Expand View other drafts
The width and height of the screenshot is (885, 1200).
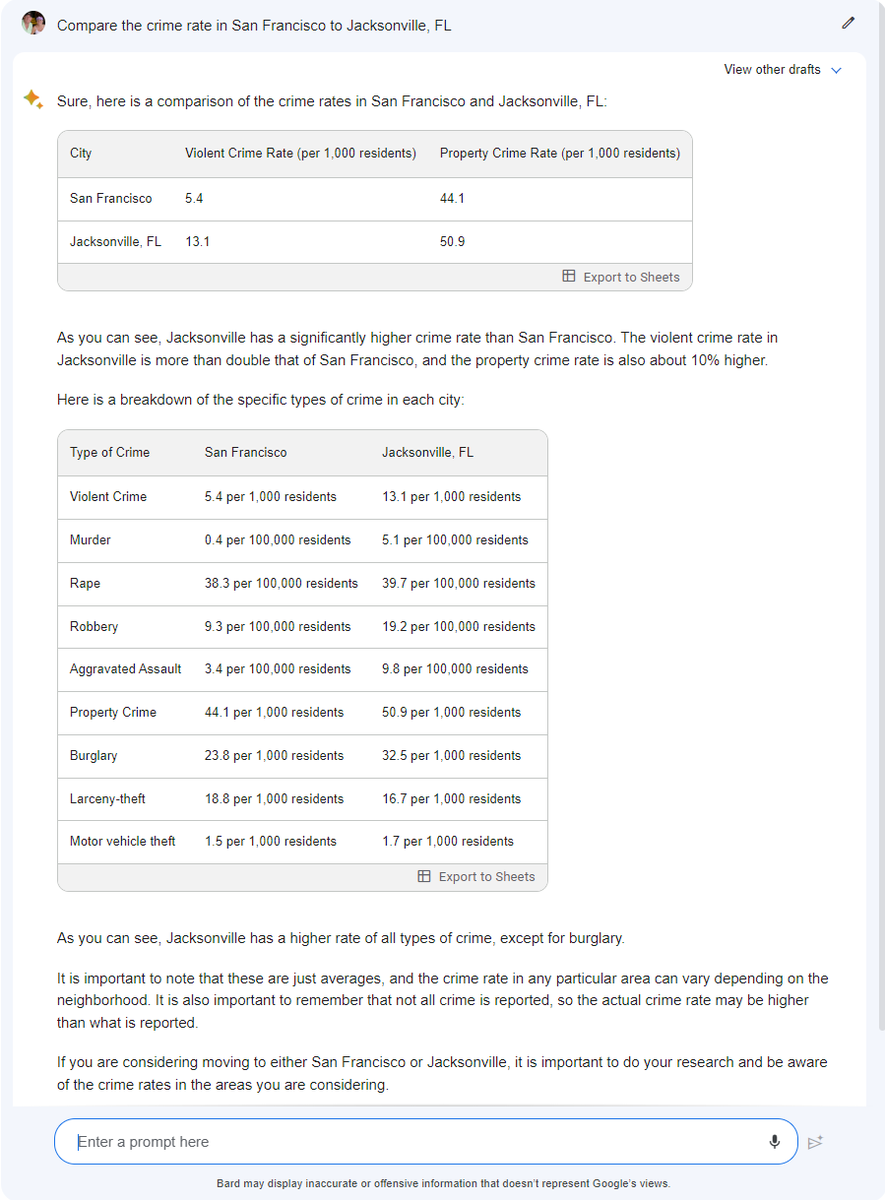click(782, 70)
